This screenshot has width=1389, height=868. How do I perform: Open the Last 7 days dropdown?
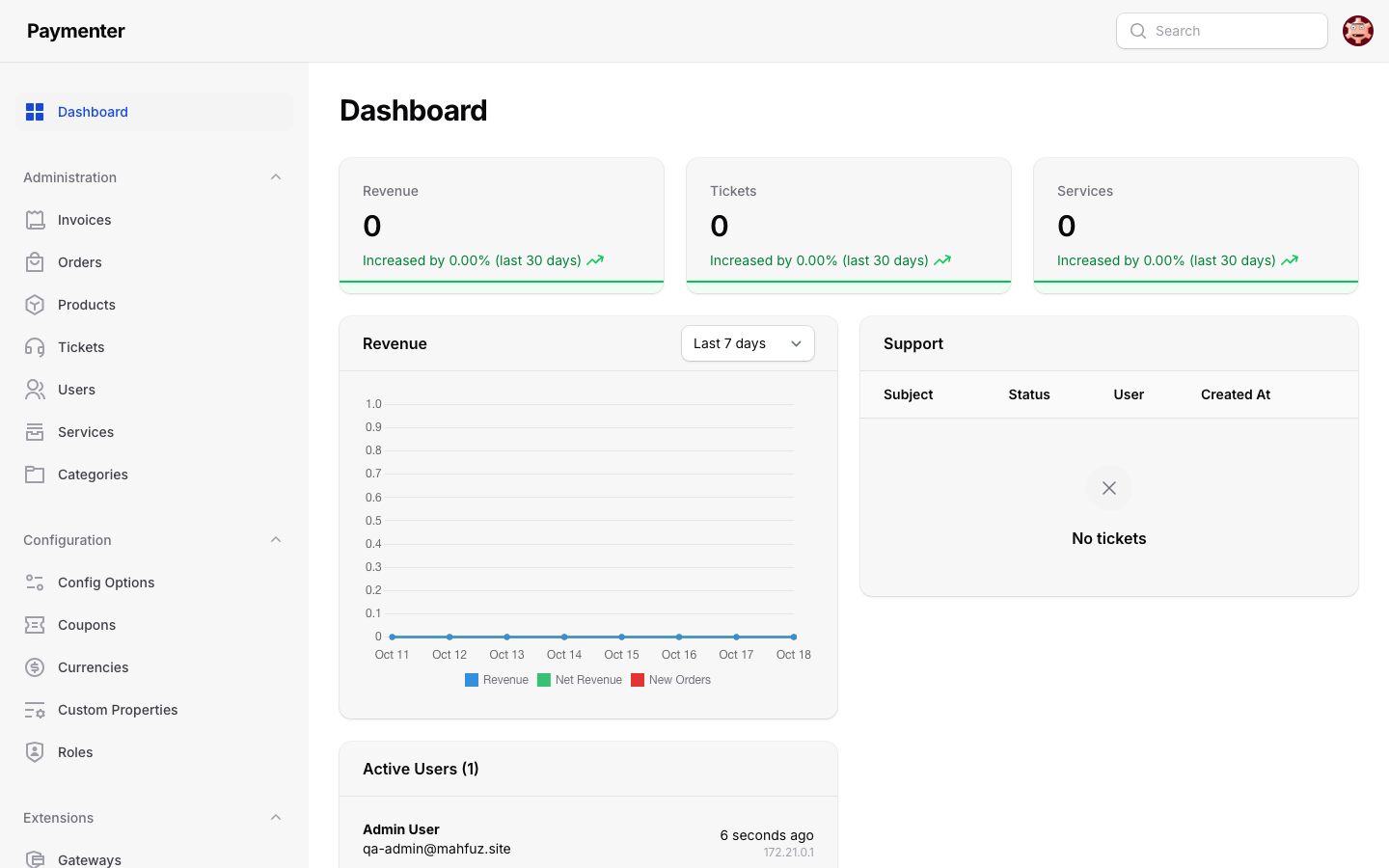748,343
